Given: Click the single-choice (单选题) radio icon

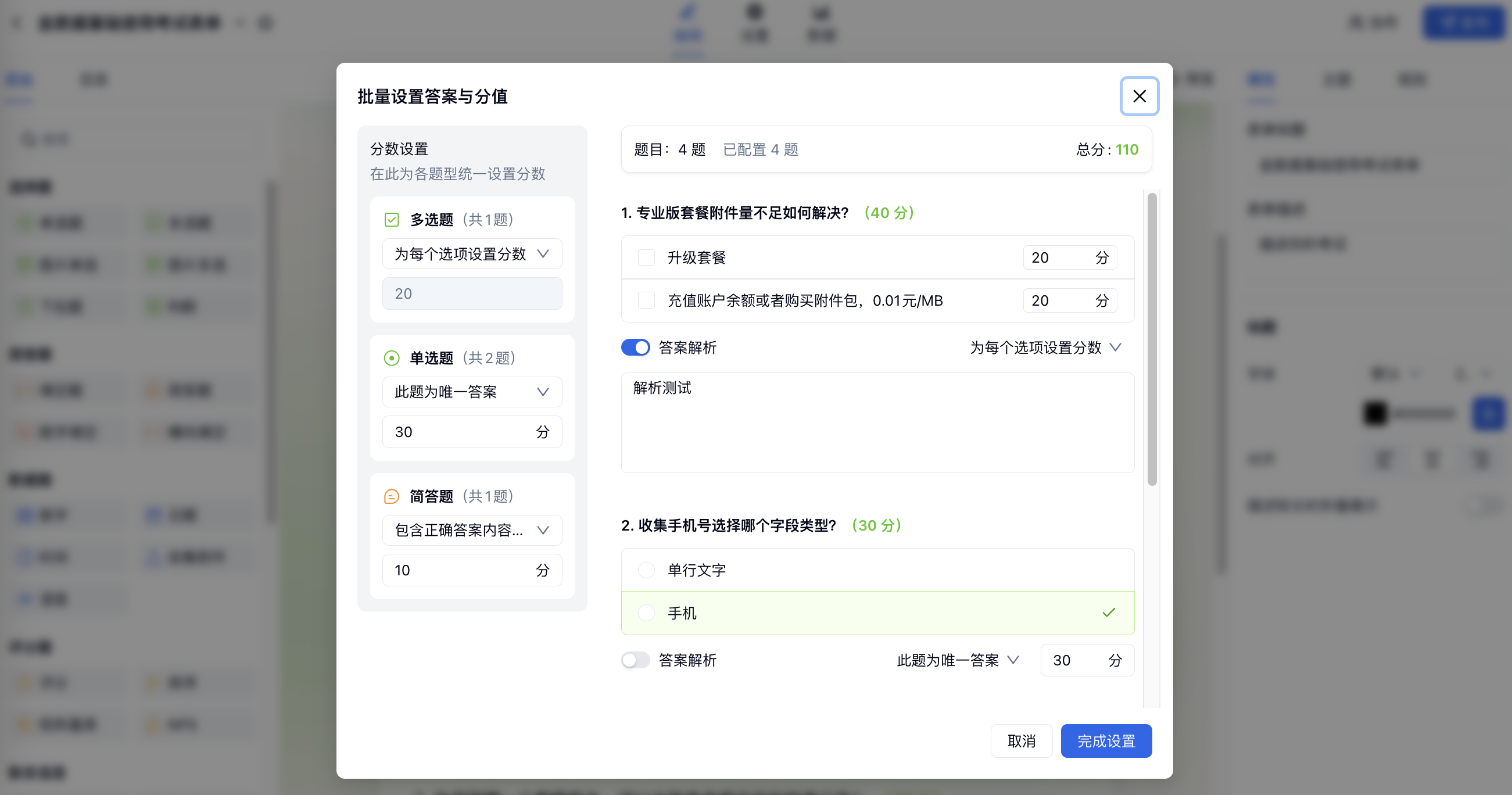Looking at the screenshot, I should pyautogui.click(x=392, y=357).
